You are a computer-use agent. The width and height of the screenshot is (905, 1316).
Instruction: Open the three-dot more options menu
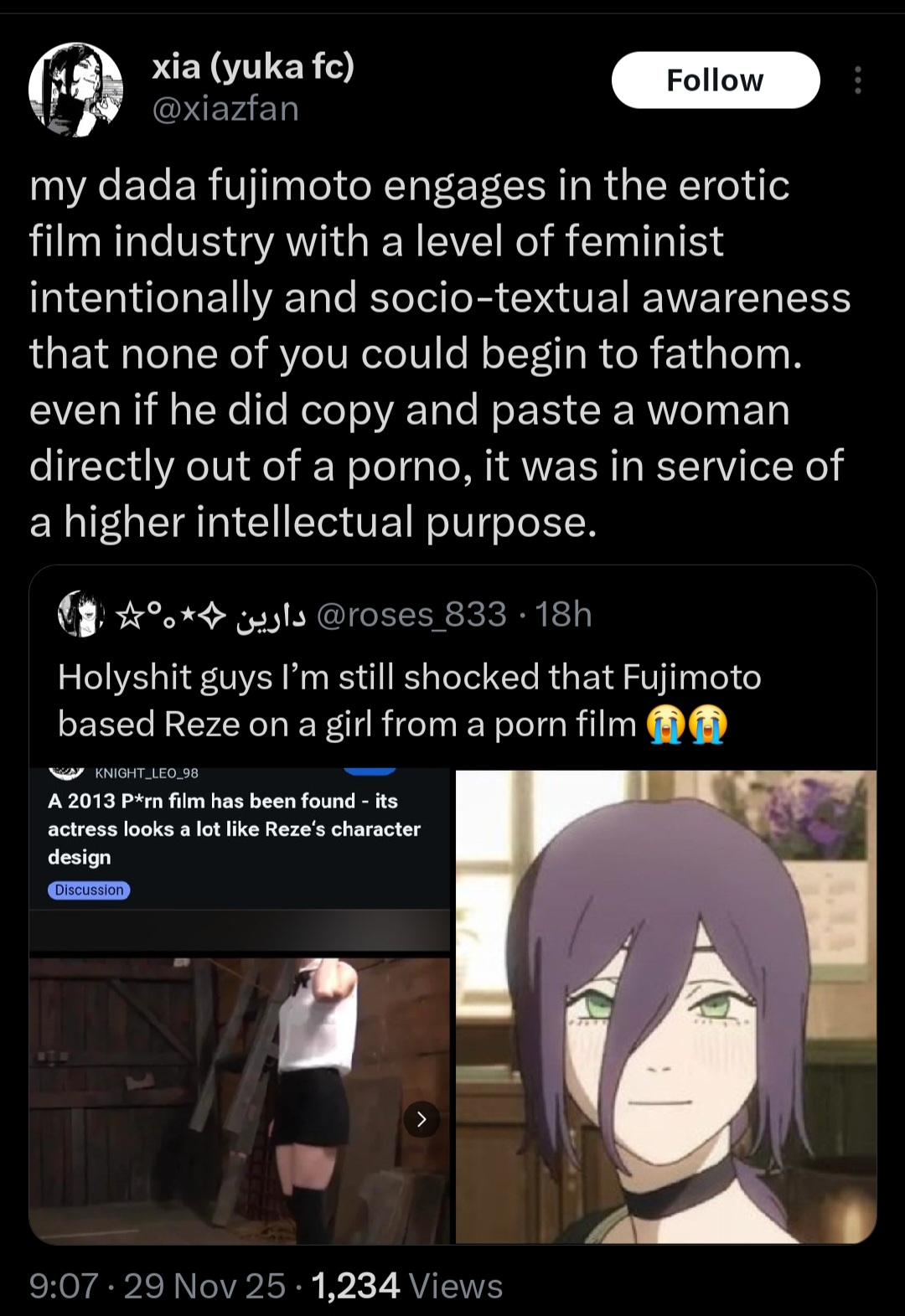pos(857,80)
